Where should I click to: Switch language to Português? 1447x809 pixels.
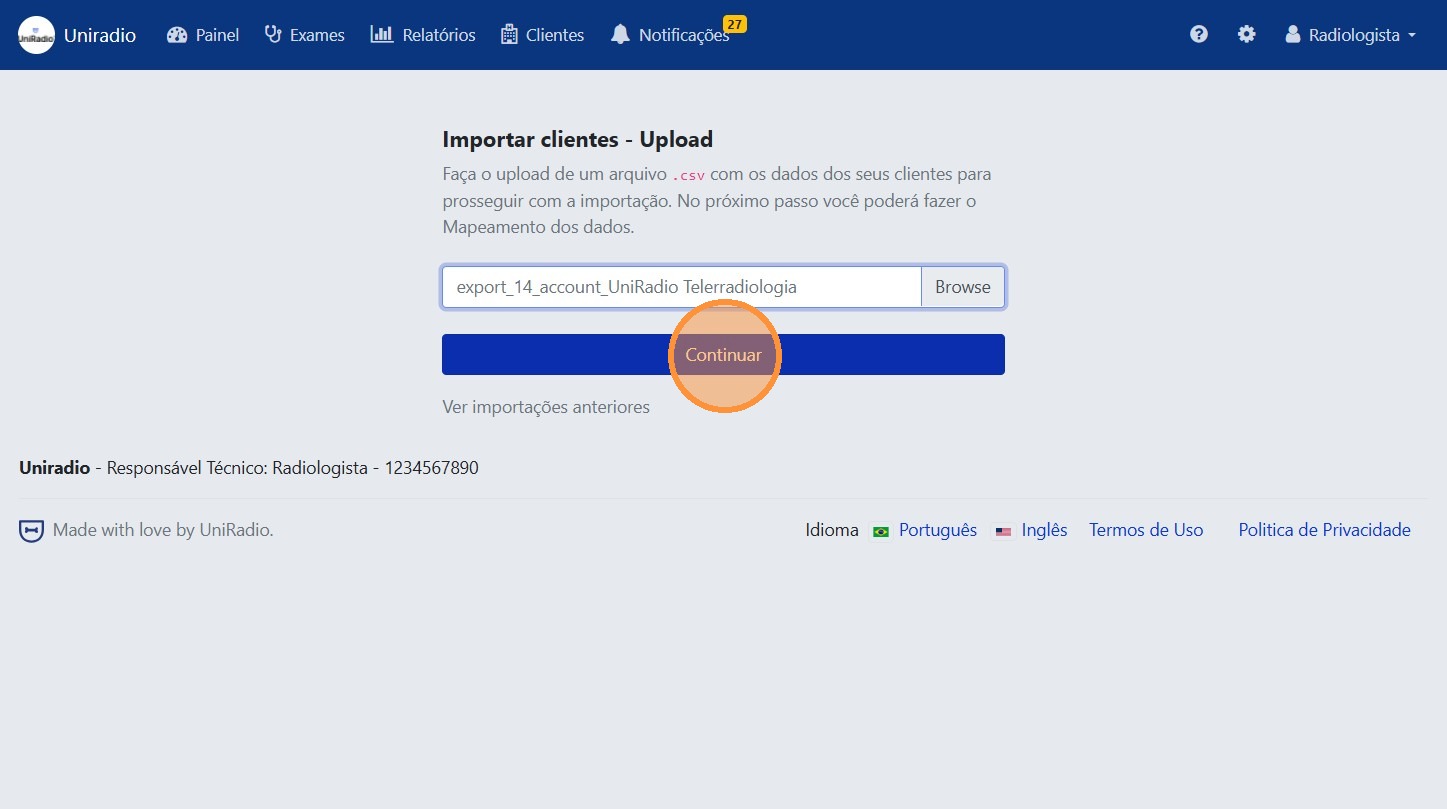(937, 530)
